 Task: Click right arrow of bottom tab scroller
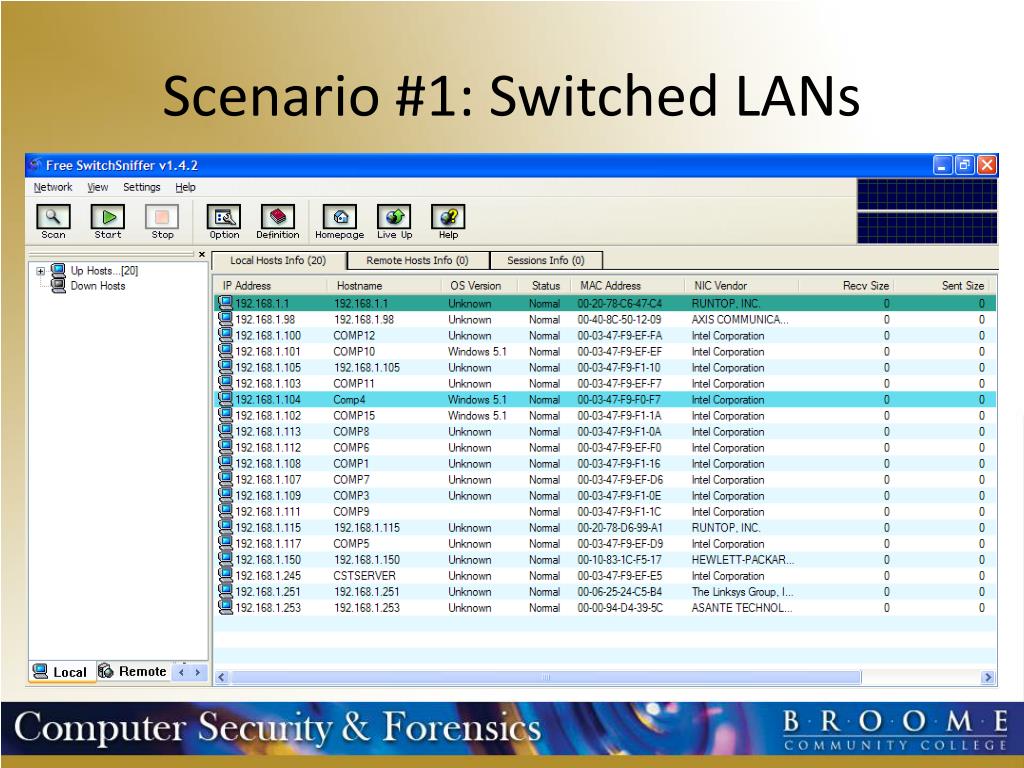197,672
